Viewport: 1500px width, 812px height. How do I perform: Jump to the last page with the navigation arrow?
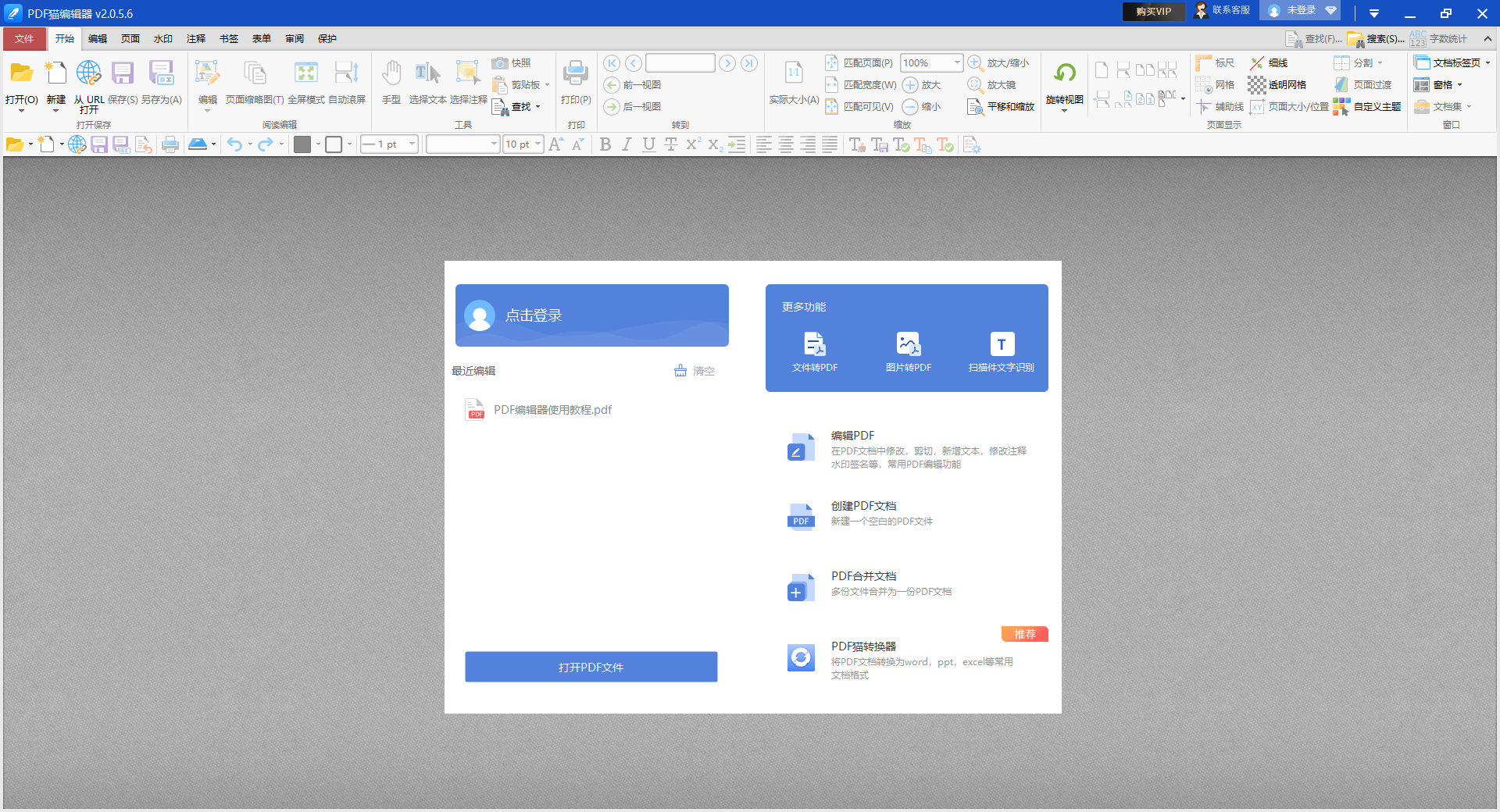click(749, 62)
